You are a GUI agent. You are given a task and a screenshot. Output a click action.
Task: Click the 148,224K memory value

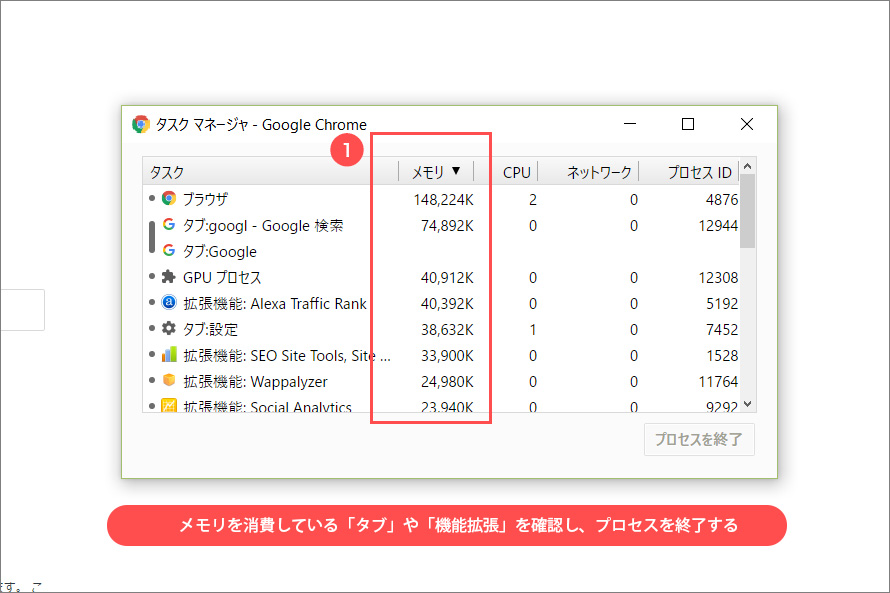(443, 200)
